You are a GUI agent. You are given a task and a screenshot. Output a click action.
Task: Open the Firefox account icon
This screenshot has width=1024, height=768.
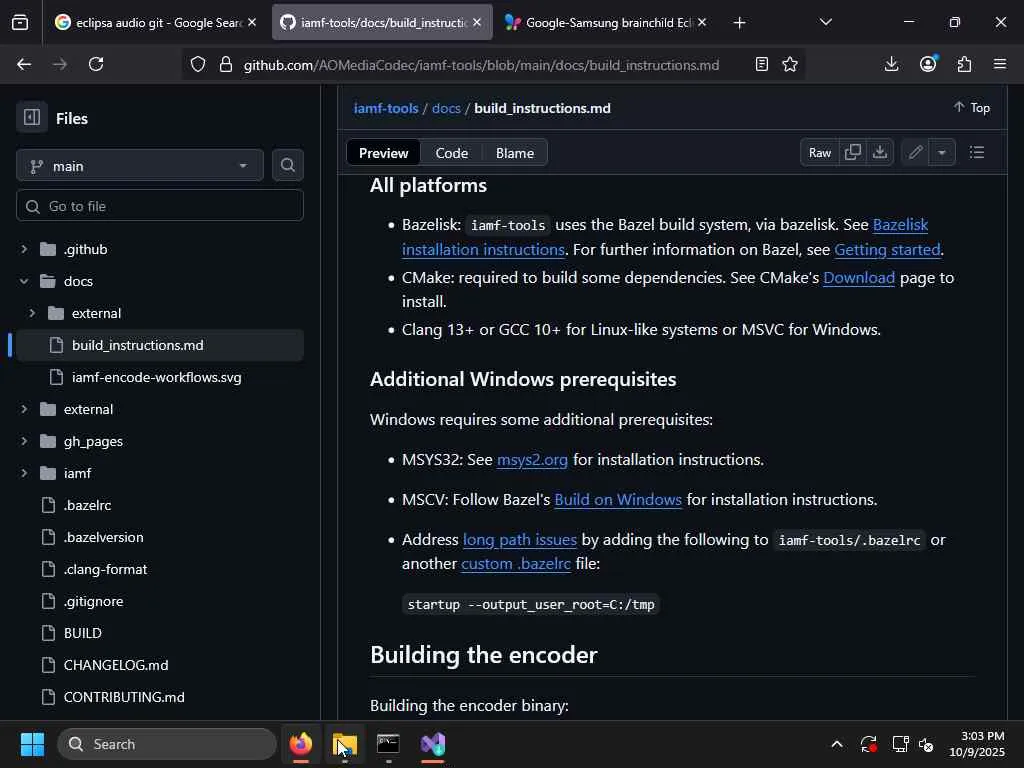click(x=928, y=64)
